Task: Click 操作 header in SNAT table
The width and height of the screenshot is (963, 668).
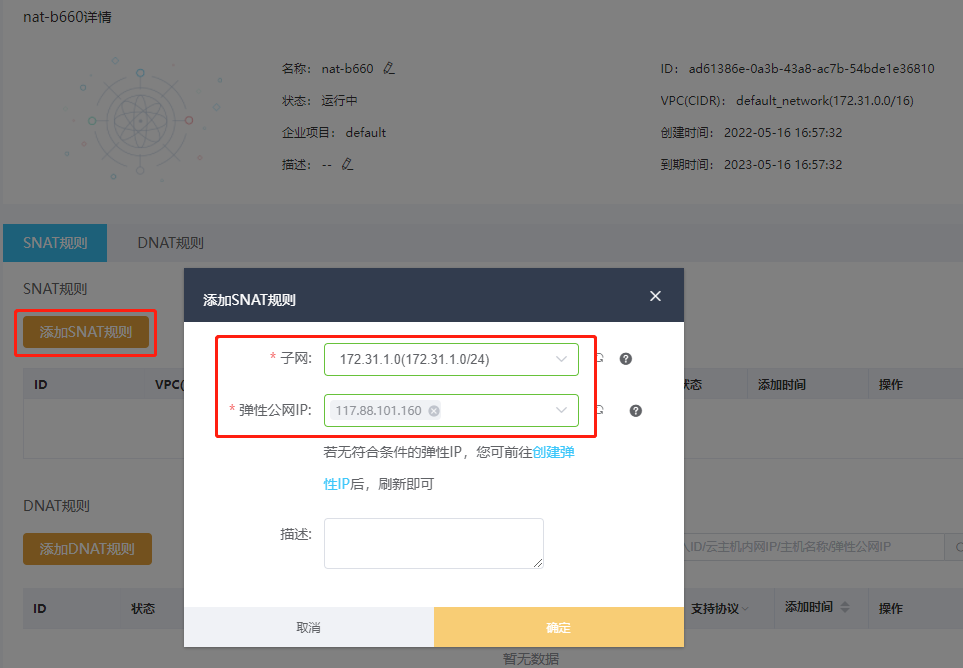Action: tap(891, 384)
